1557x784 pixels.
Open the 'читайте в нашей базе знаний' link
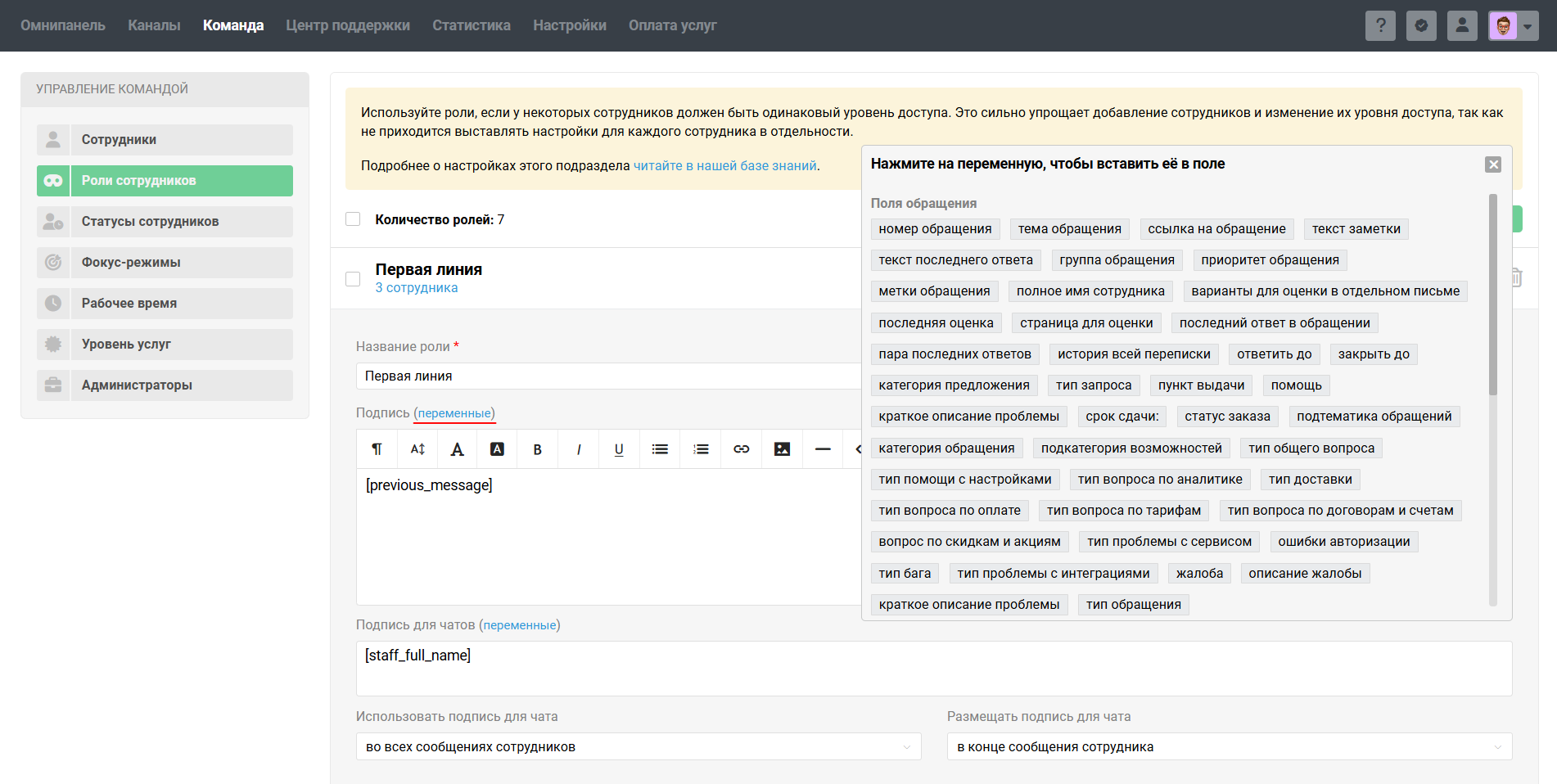point(724,165)
